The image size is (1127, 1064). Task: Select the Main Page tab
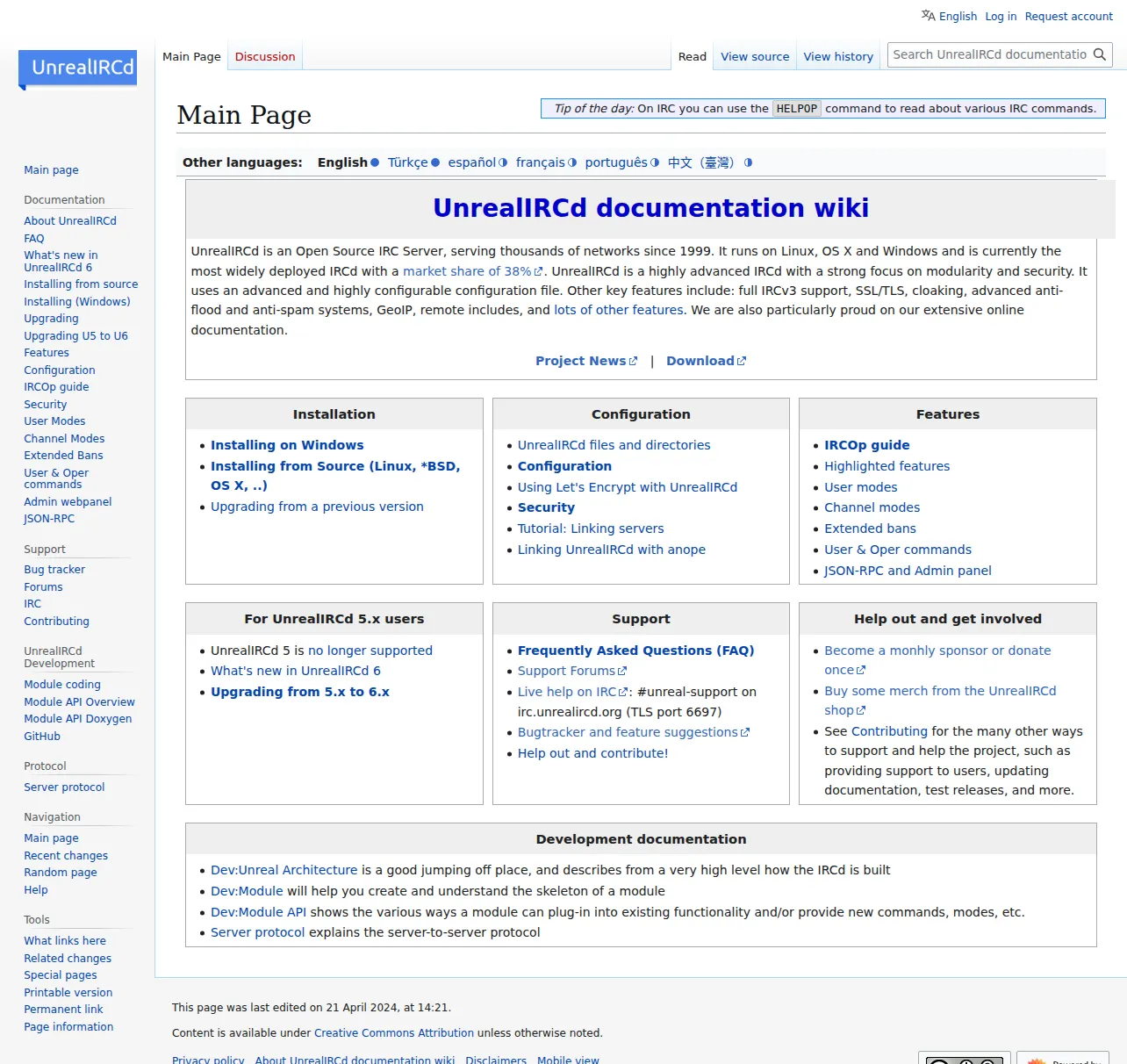point(191,56)
